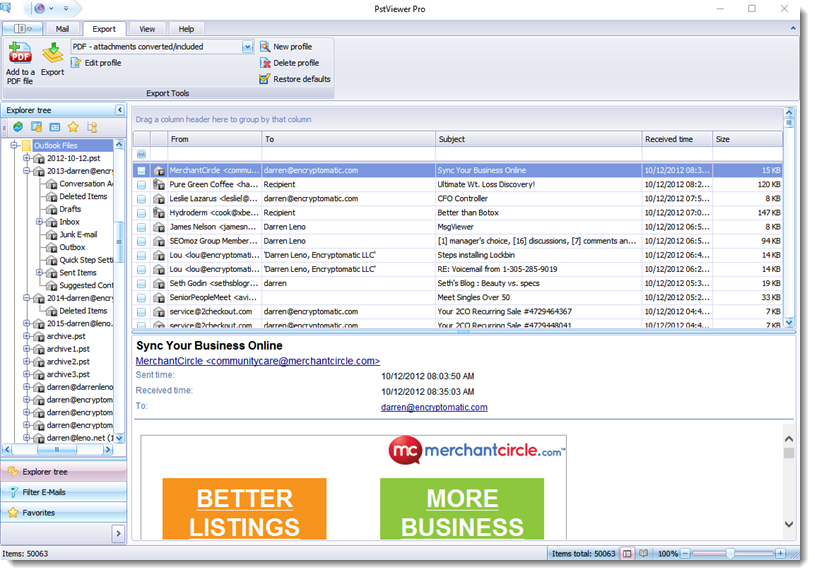Click the Add to a PDF file icon
The image size is (815, 575).
click(x=20, y=53)
